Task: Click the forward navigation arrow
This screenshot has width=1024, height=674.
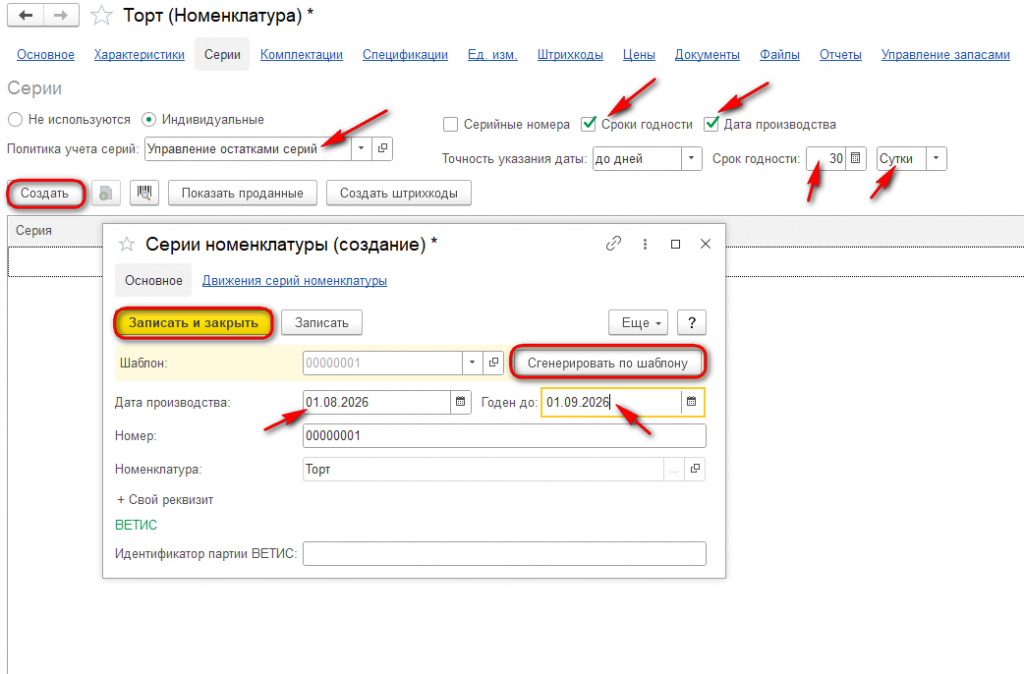Action: pos(61,15)
